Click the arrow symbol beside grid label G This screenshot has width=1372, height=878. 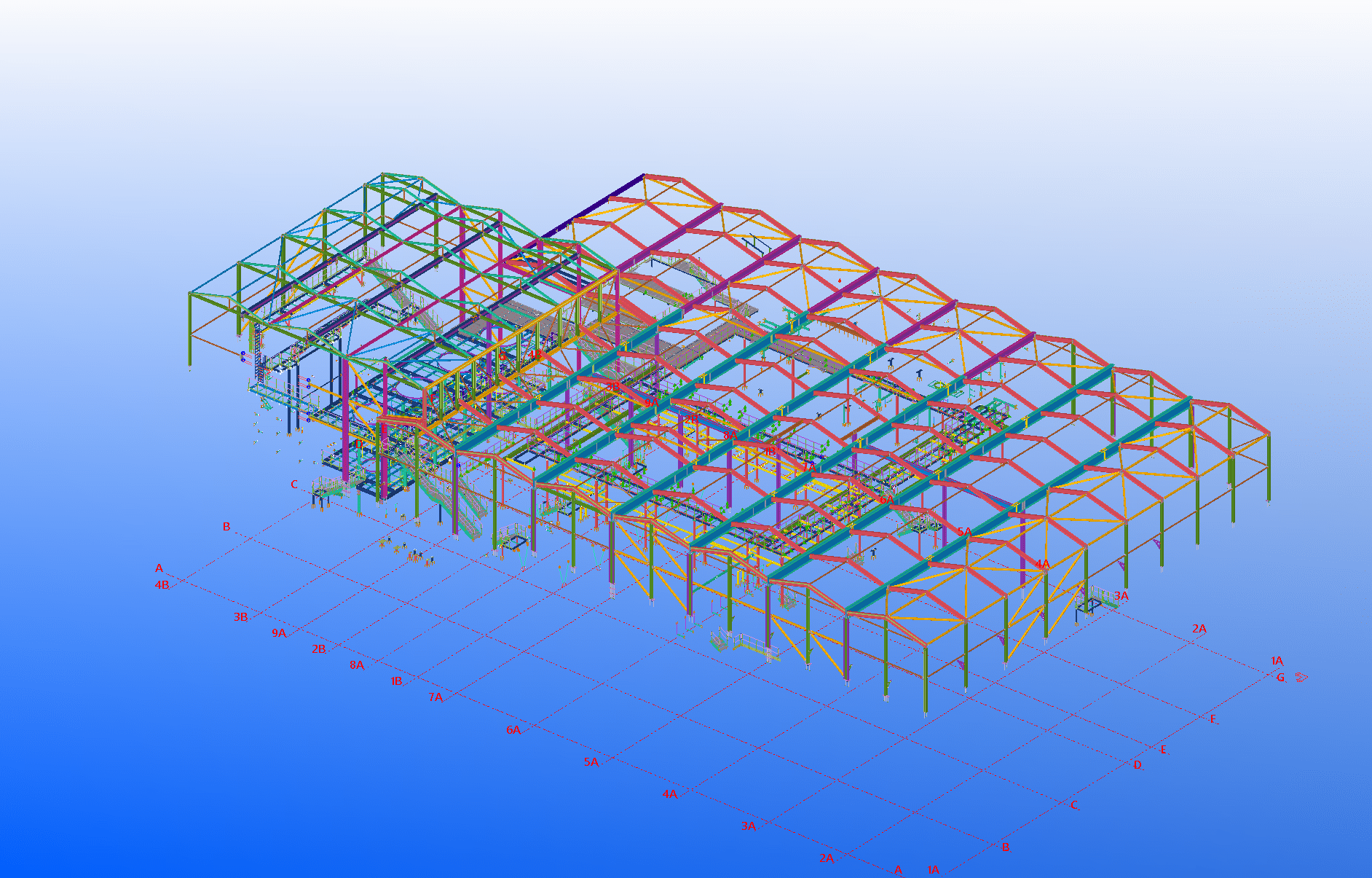coord(1301,678)
